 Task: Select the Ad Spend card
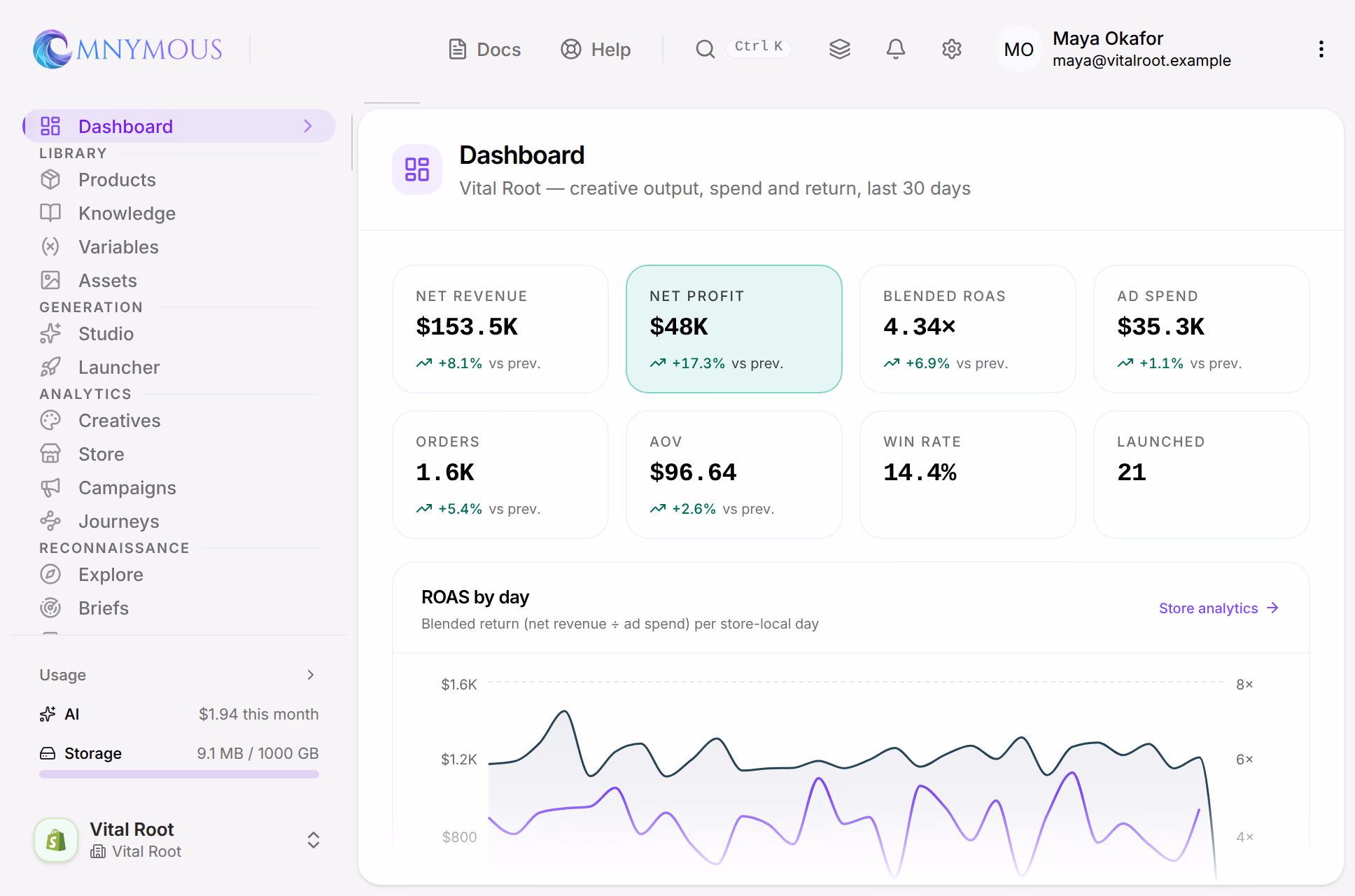[1202, 329]
